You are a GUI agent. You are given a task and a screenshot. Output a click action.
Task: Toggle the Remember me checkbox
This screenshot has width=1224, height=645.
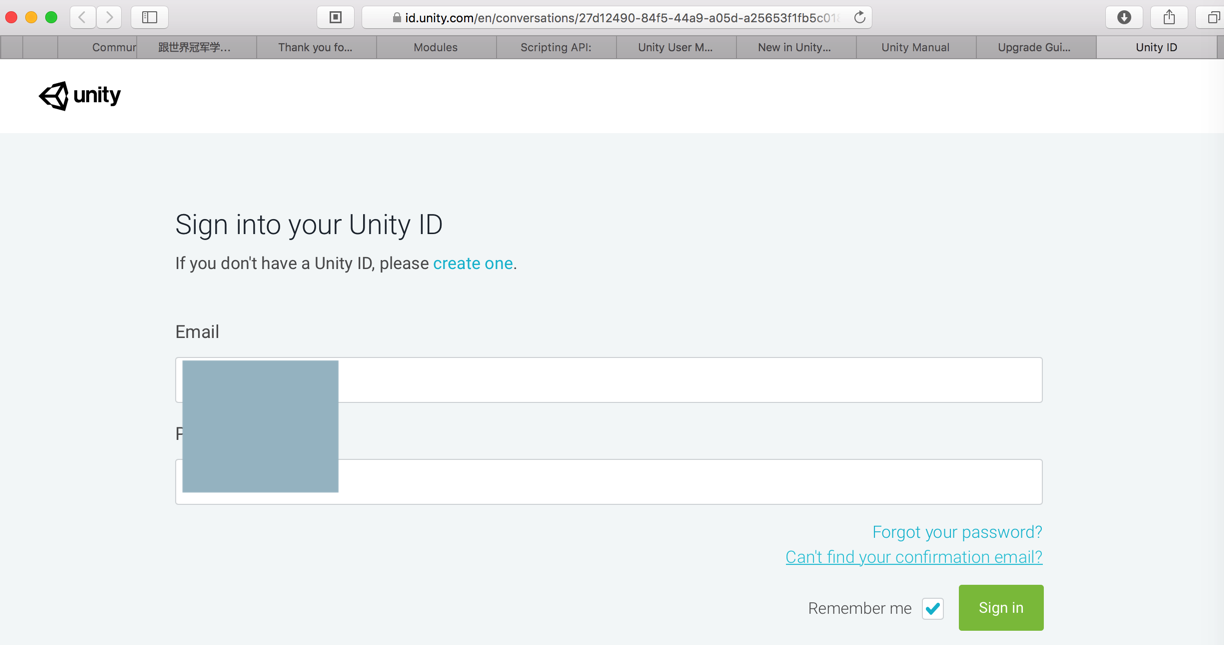click(933, 608)
